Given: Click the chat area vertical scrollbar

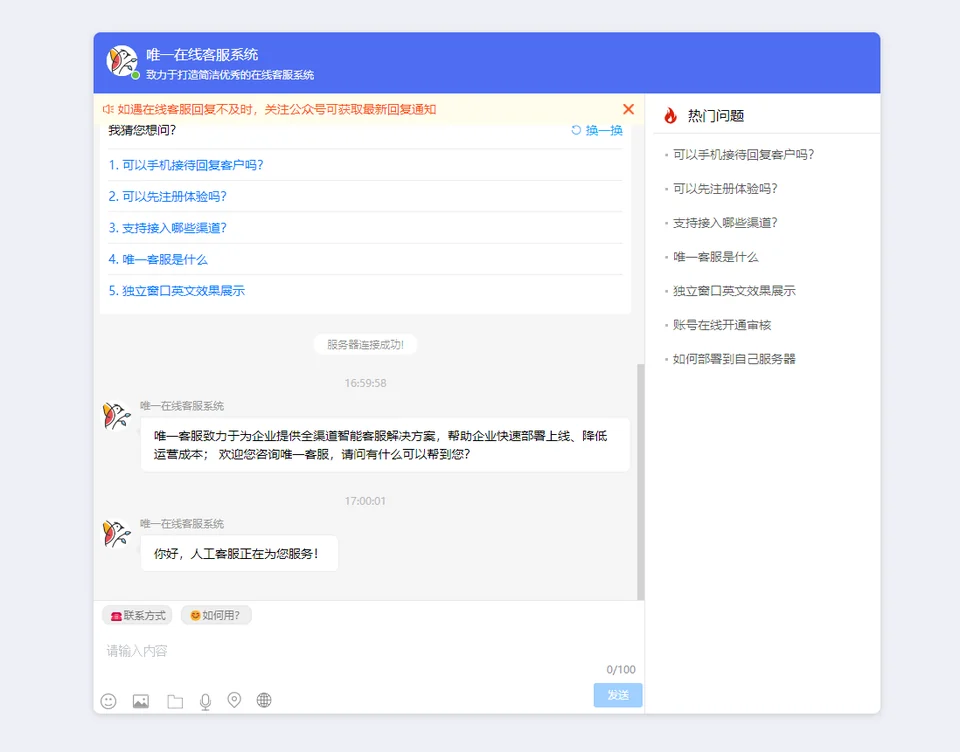Looking at the screenshot, I should 641,482.
